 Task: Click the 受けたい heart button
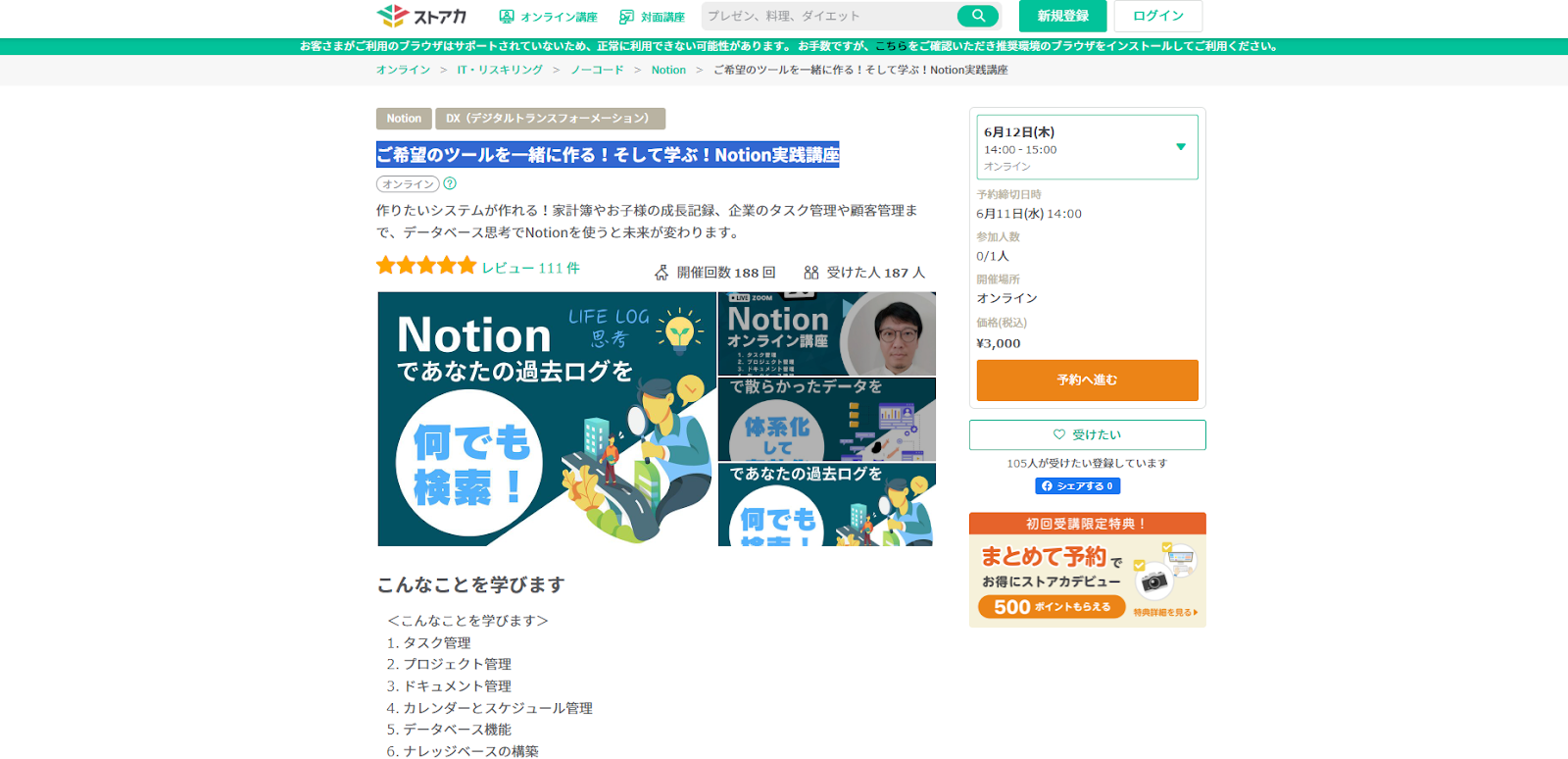[1087, 434]
